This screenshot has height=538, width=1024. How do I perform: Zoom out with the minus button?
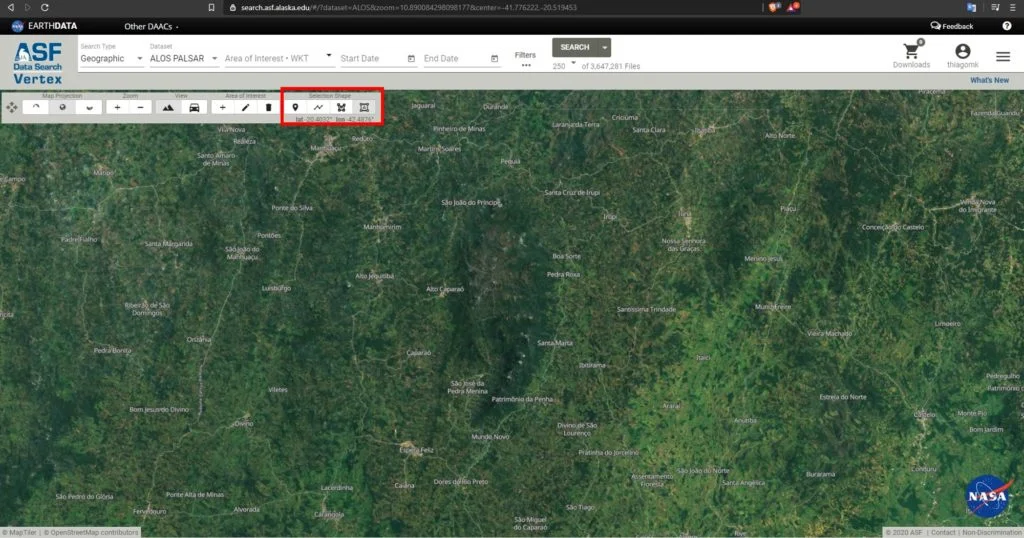point(140,107)
